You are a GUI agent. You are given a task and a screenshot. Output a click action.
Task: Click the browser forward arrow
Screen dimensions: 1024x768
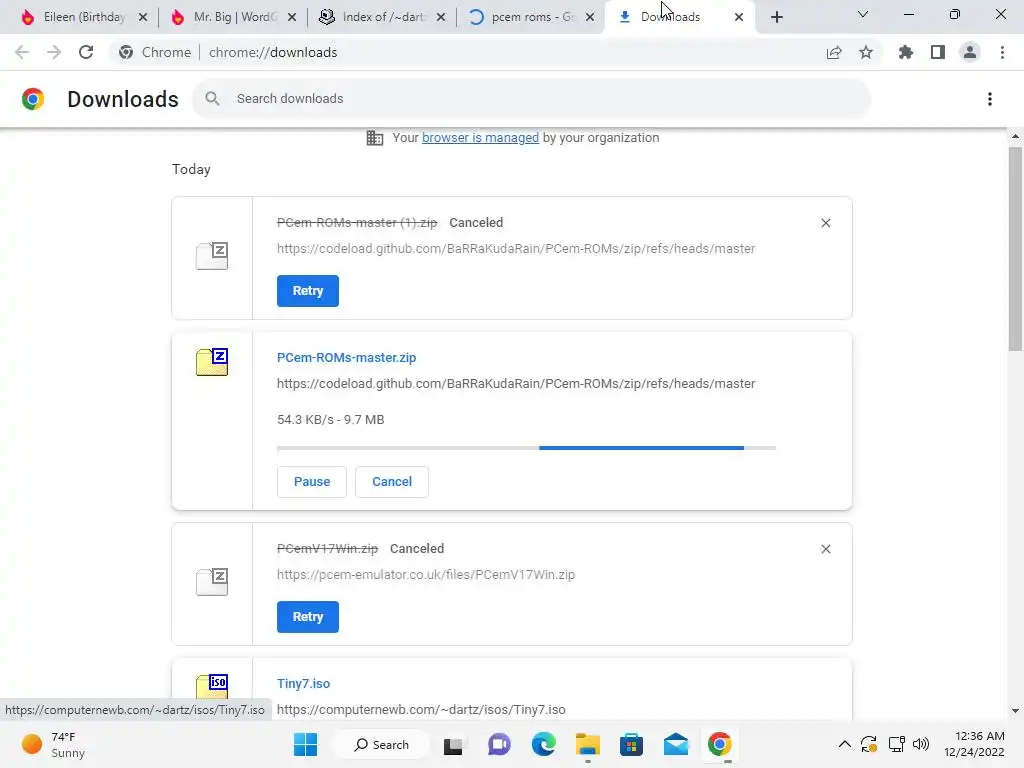pos(54,52)
